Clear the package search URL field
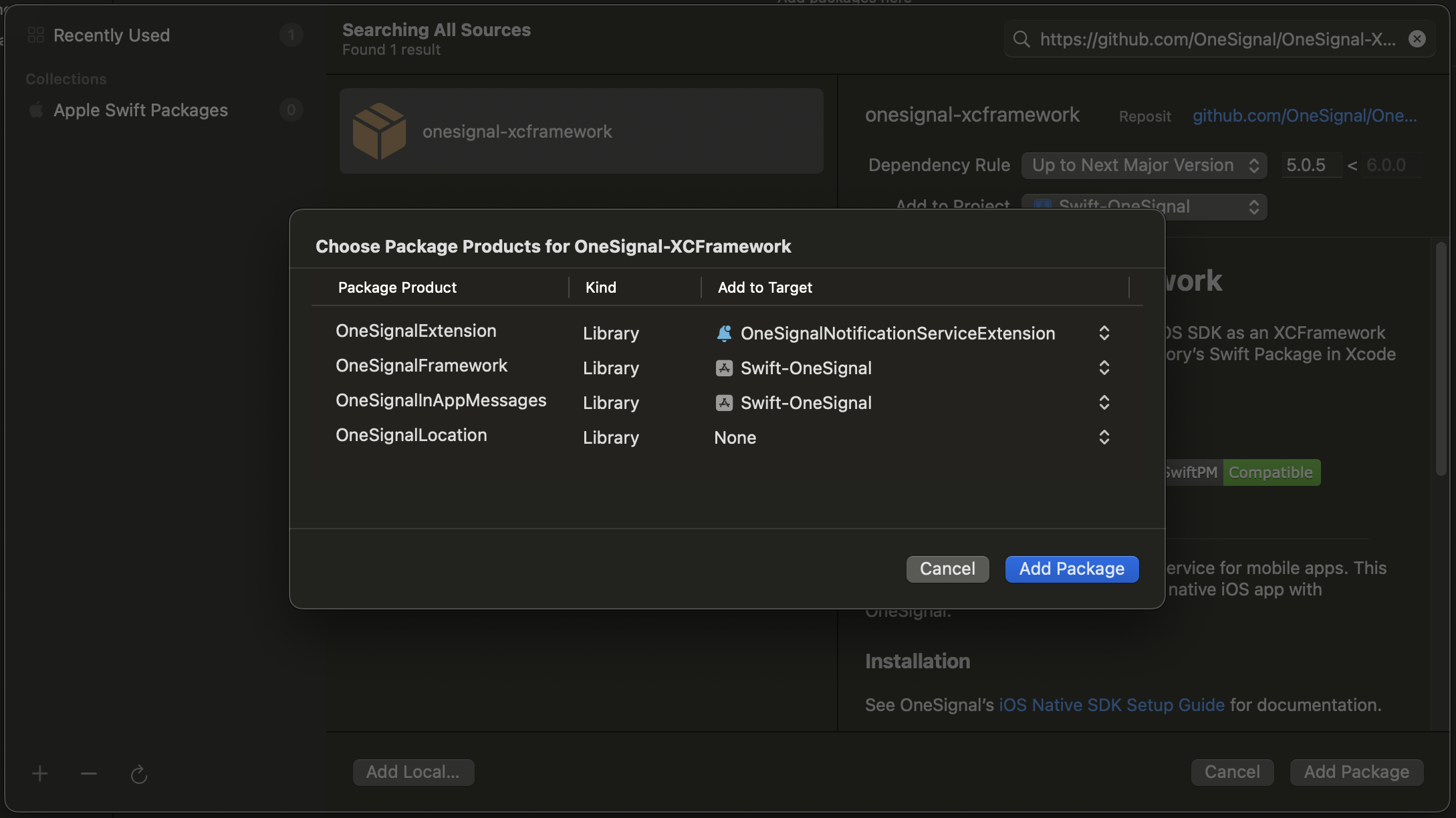1456x818 pixels. pos(1417,39)
